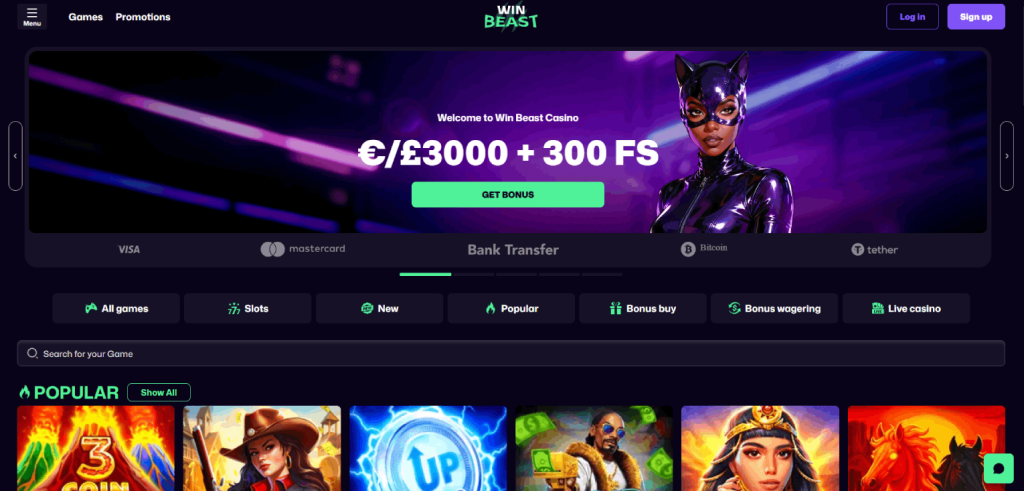Switch to the Live casino tab
The height and width of the screenshot is (491, 1024).
coord(906,308)
